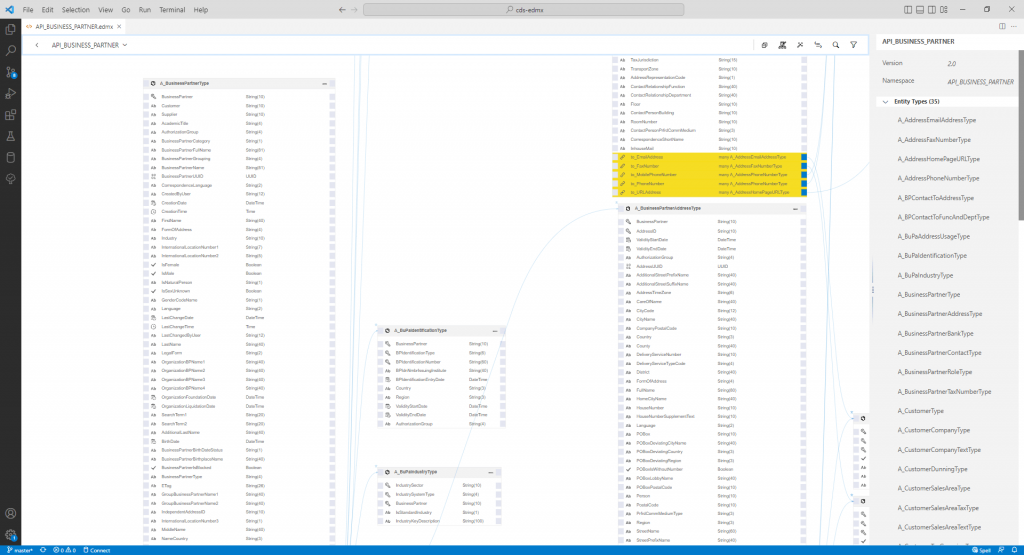Click the right panel vertical scrollbar

pyautogui.click(x=1021, y=136)
